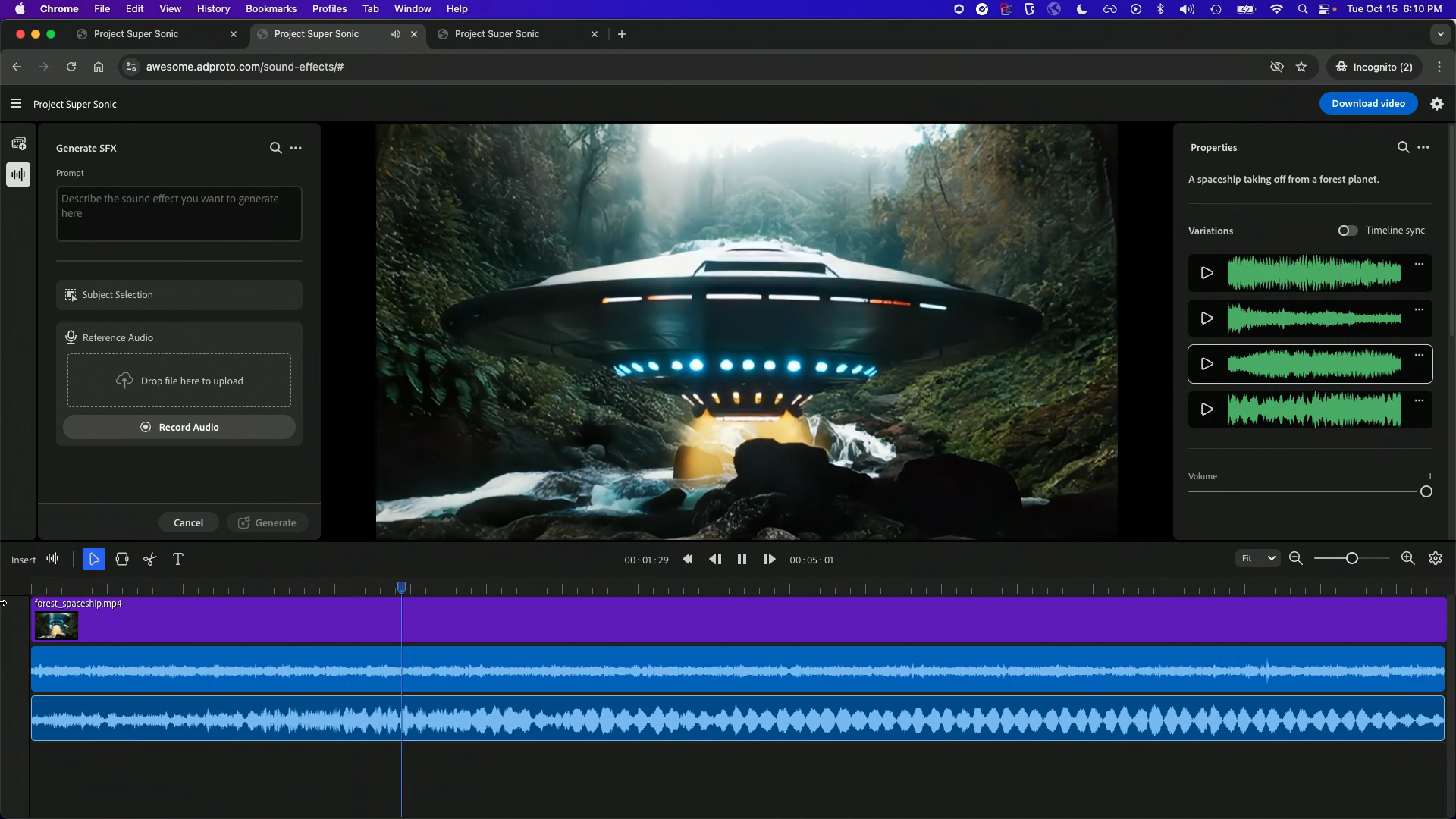1456x819 pixels.
Task: Play the third selected audio variation
Action: tap(1207, 364)
